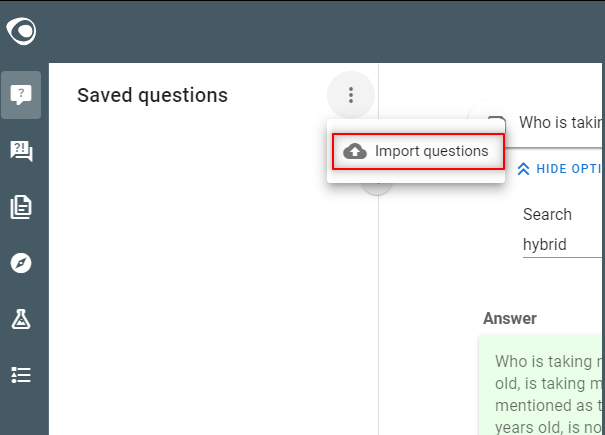Open the documents sidebar icon
The height and width of the screenshot is (435, 605).
pyautogui.click(x=21, y=207)
